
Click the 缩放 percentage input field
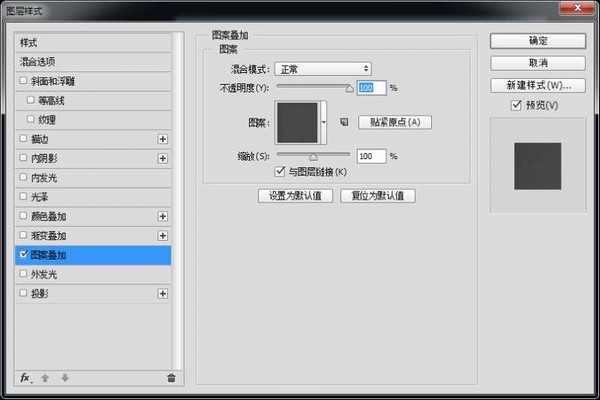click(x=370, y=156)
